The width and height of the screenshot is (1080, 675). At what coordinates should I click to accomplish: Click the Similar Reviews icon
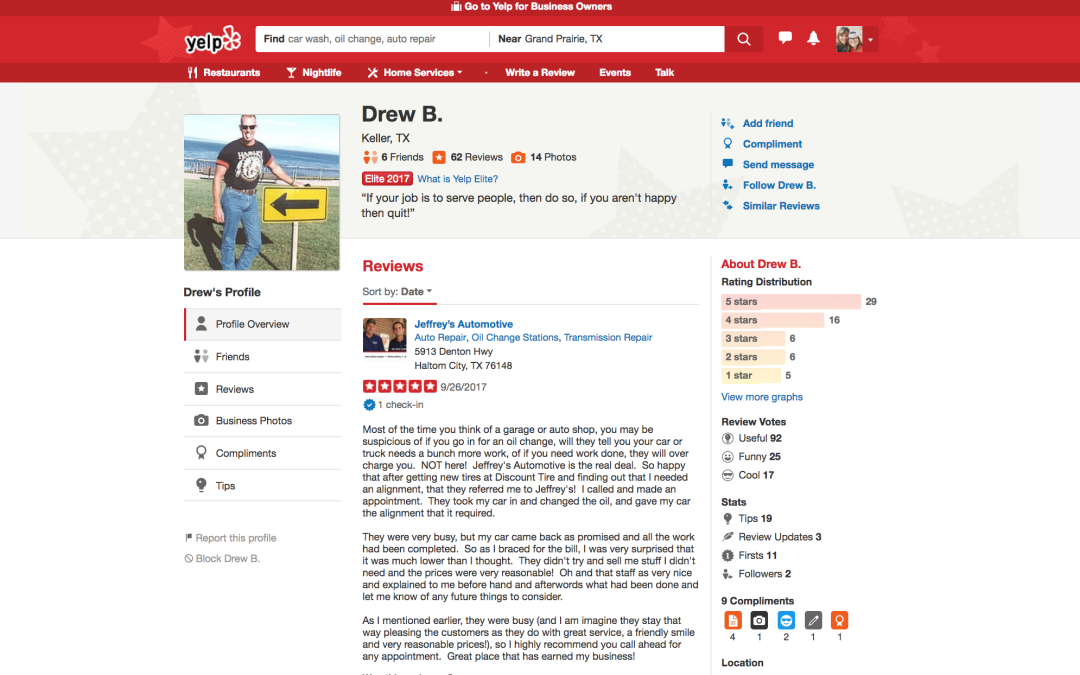[x=727, y=205]
